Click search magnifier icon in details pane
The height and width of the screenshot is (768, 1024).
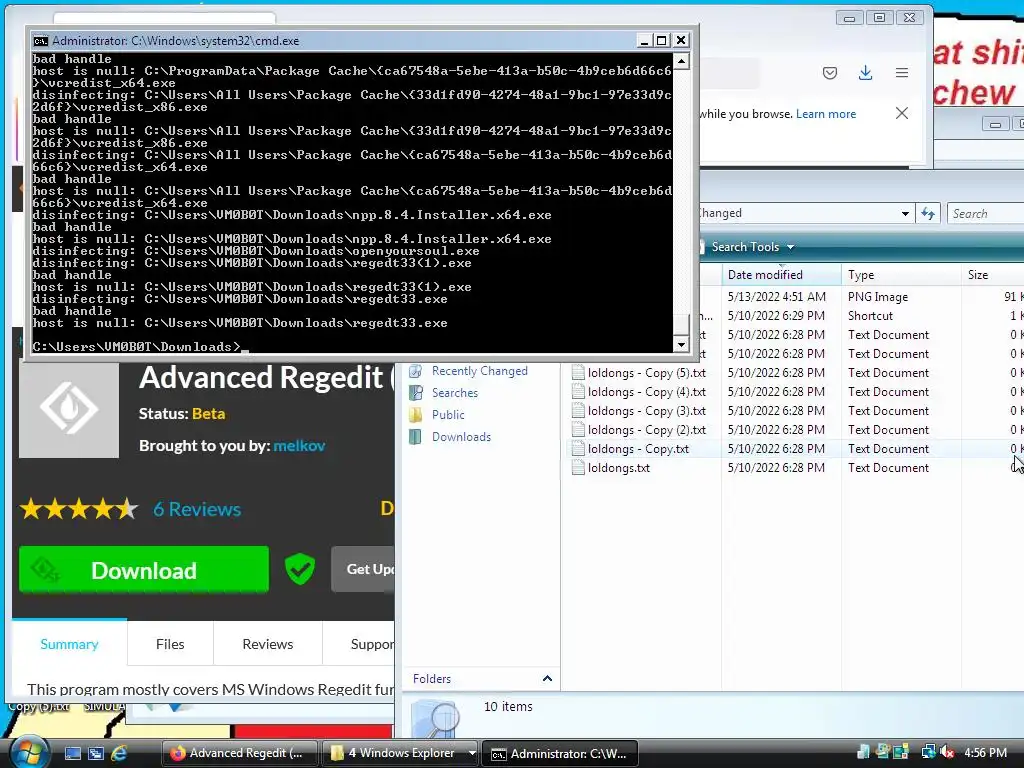click(436, 718)
